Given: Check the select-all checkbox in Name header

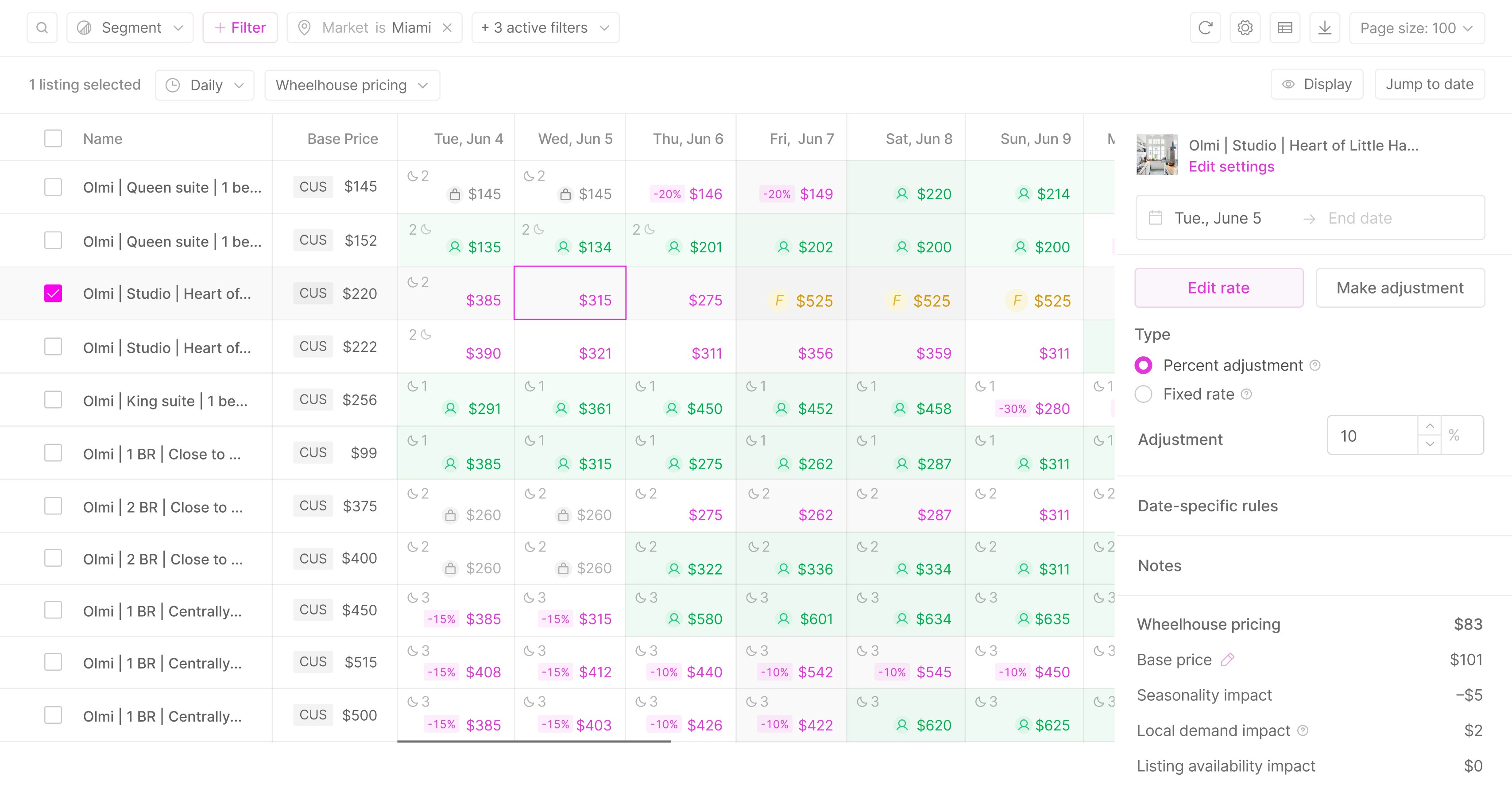Looking at the screenshot, I should (x=54, y=139).
